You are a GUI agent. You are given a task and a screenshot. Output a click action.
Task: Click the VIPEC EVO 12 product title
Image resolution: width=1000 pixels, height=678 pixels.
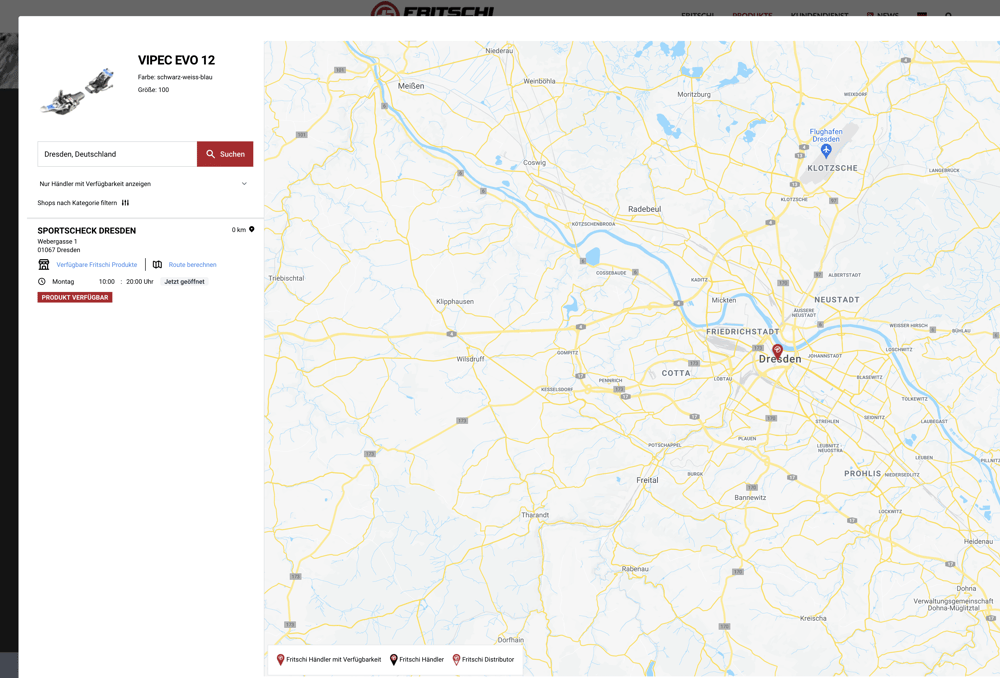[177, 60]
